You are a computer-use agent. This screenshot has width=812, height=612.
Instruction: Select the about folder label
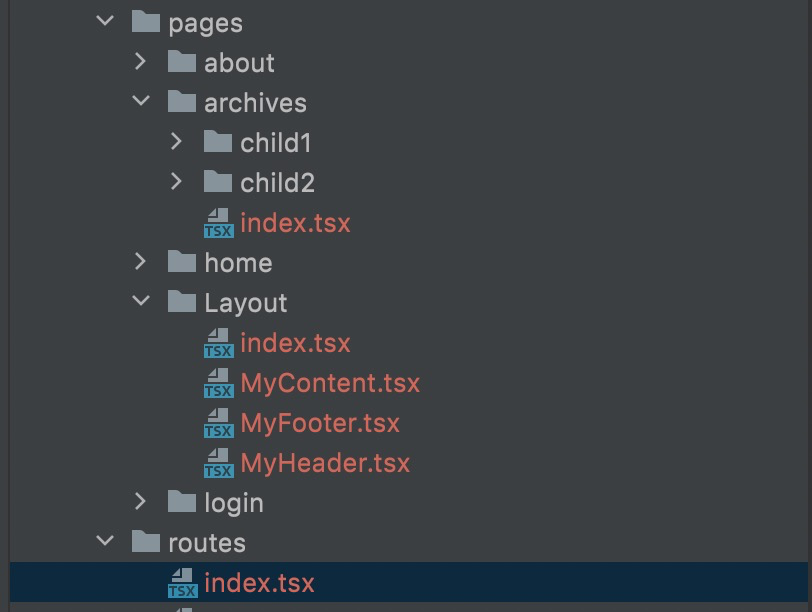coord(239,63)
